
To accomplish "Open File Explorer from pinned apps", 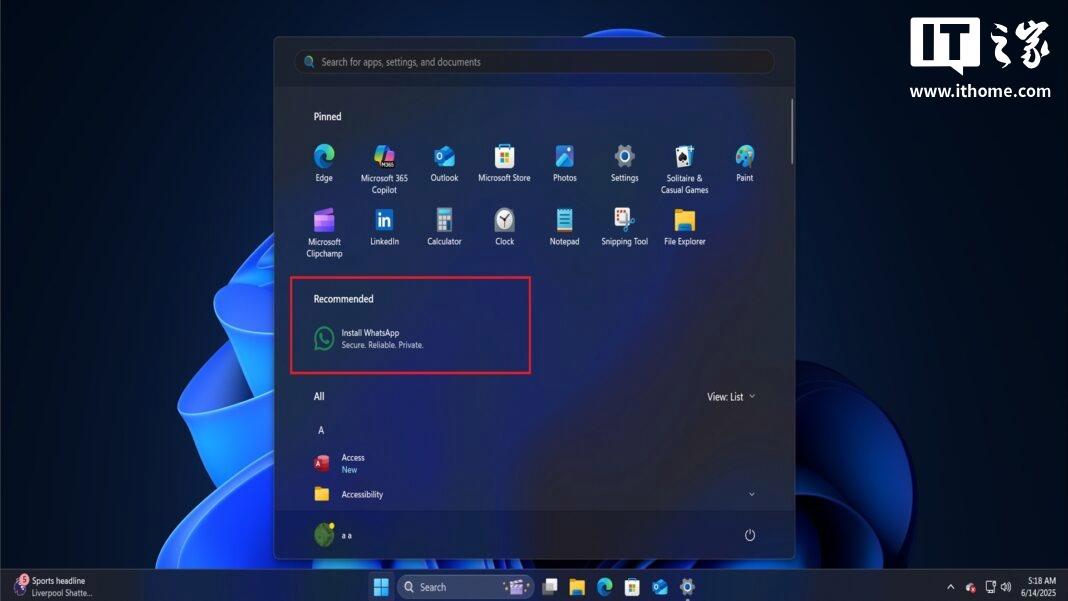I will 685,227.
